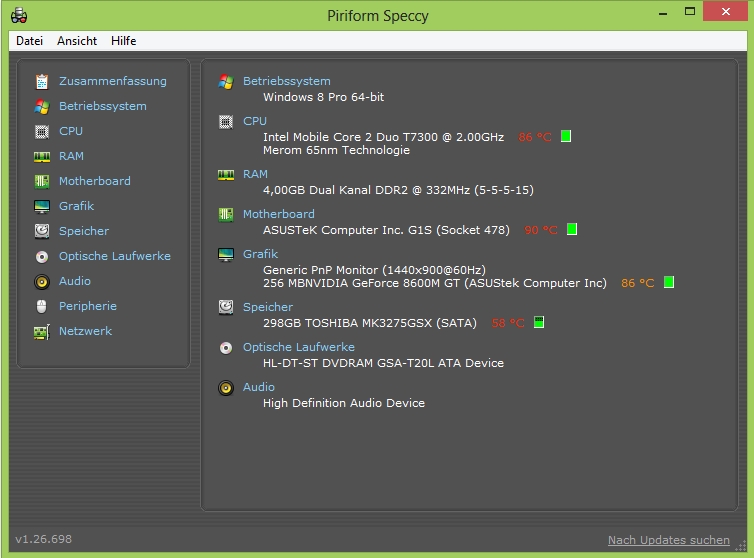Click the RAM module icon in sidebar
Image resolution: width=754 pixels, height=558 pixels.
pyautogui.click(x=42, y=156)
